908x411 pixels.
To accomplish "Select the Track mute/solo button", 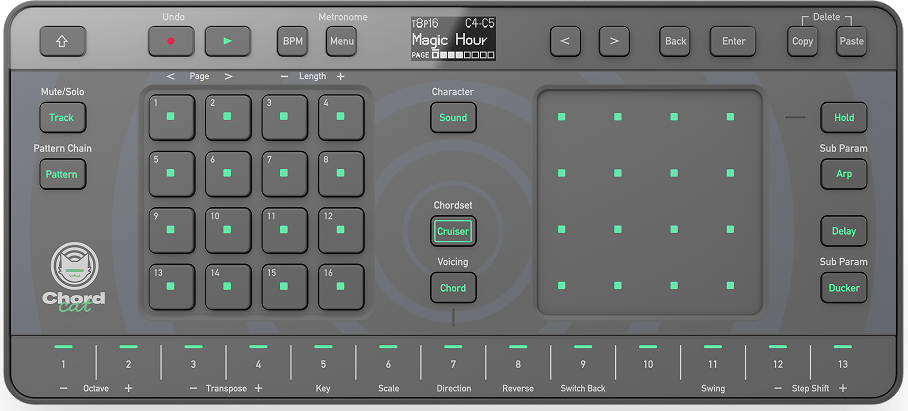I will 62,117.
